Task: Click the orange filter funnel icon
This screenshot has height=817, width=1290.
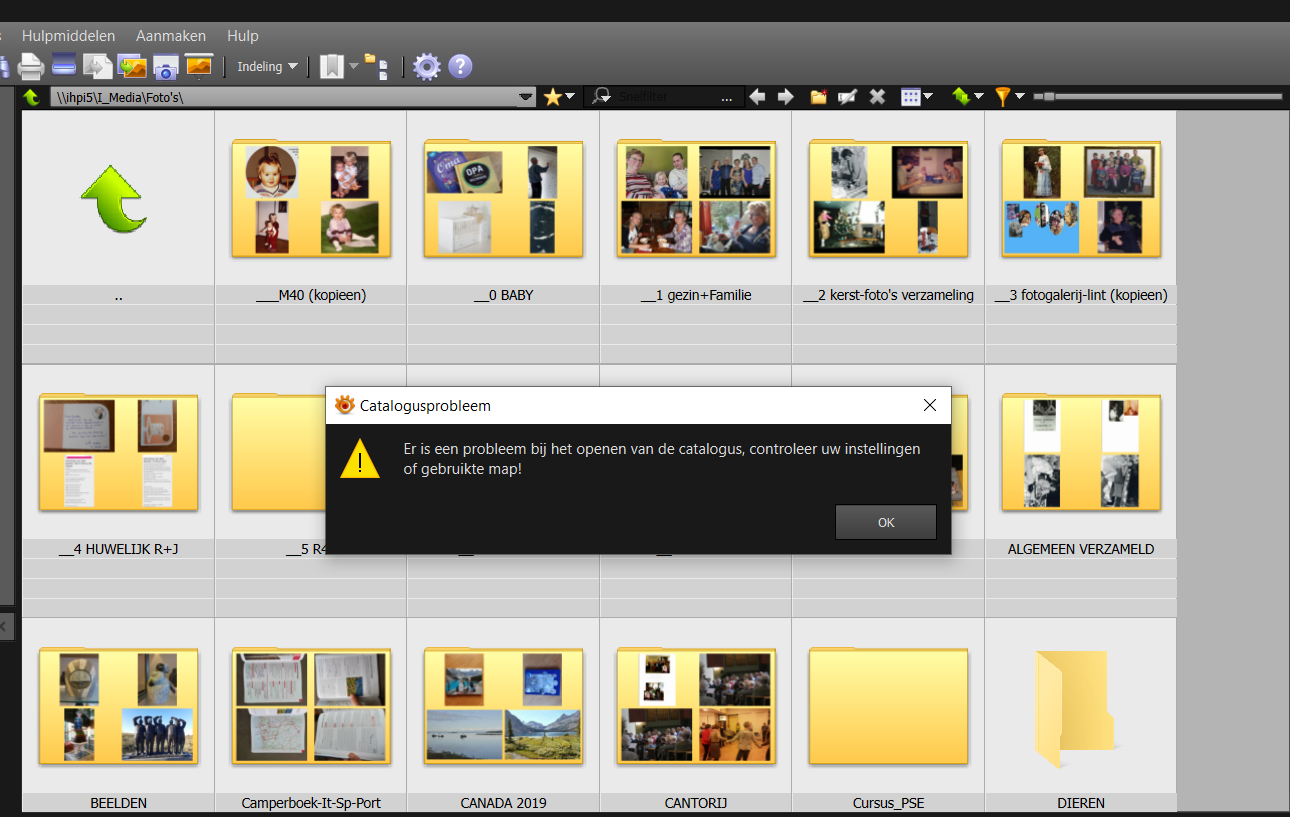Action: [x=1003, y=97]
